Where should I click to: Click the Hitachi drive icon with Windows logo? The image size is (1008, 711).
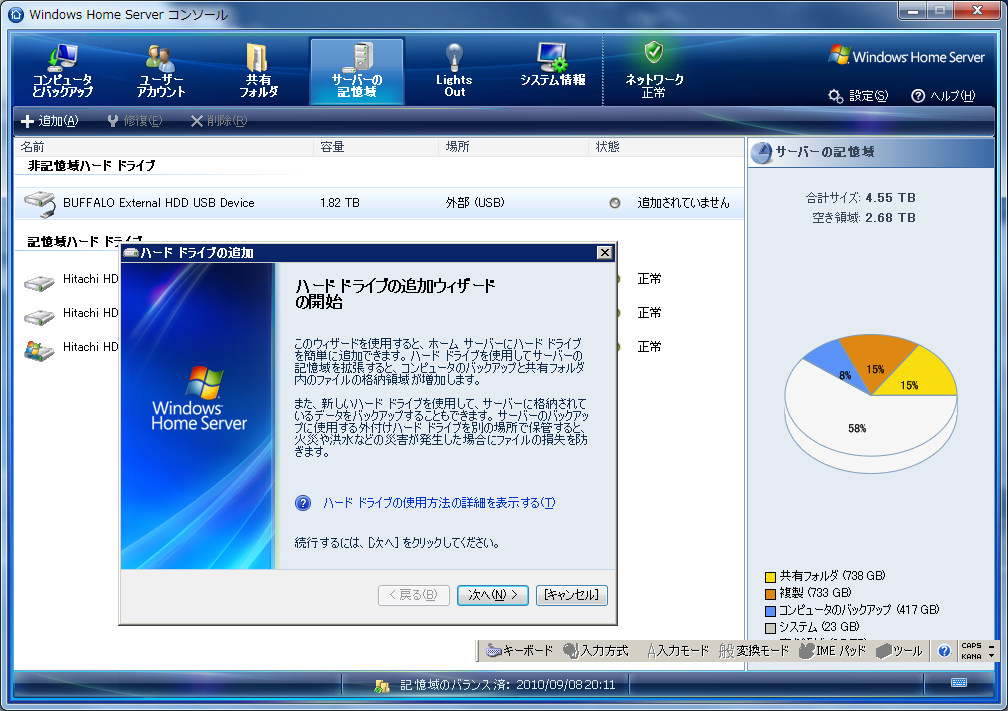(39, 350)
